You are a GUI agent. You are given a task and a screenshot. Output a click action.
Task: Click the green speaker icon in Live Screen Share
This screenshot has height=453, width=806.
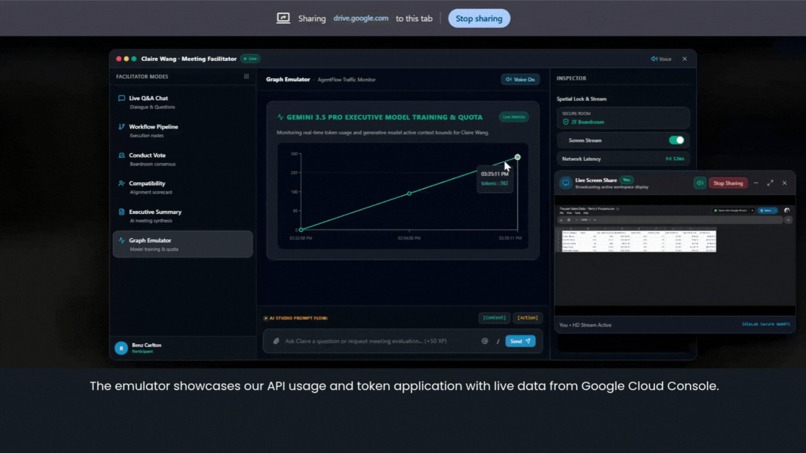(700, 183)
